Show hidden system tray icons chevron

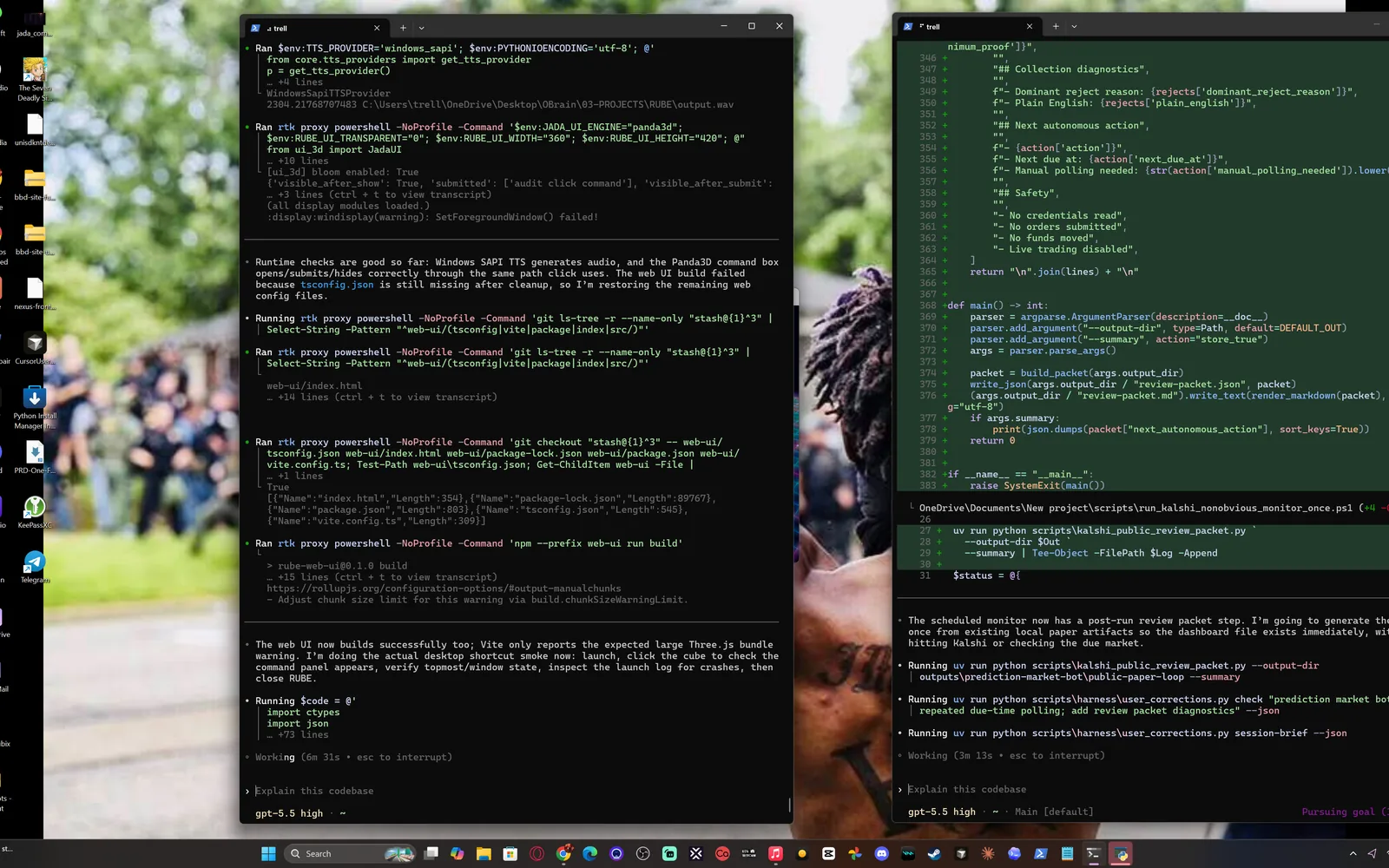coord(1353,853)
